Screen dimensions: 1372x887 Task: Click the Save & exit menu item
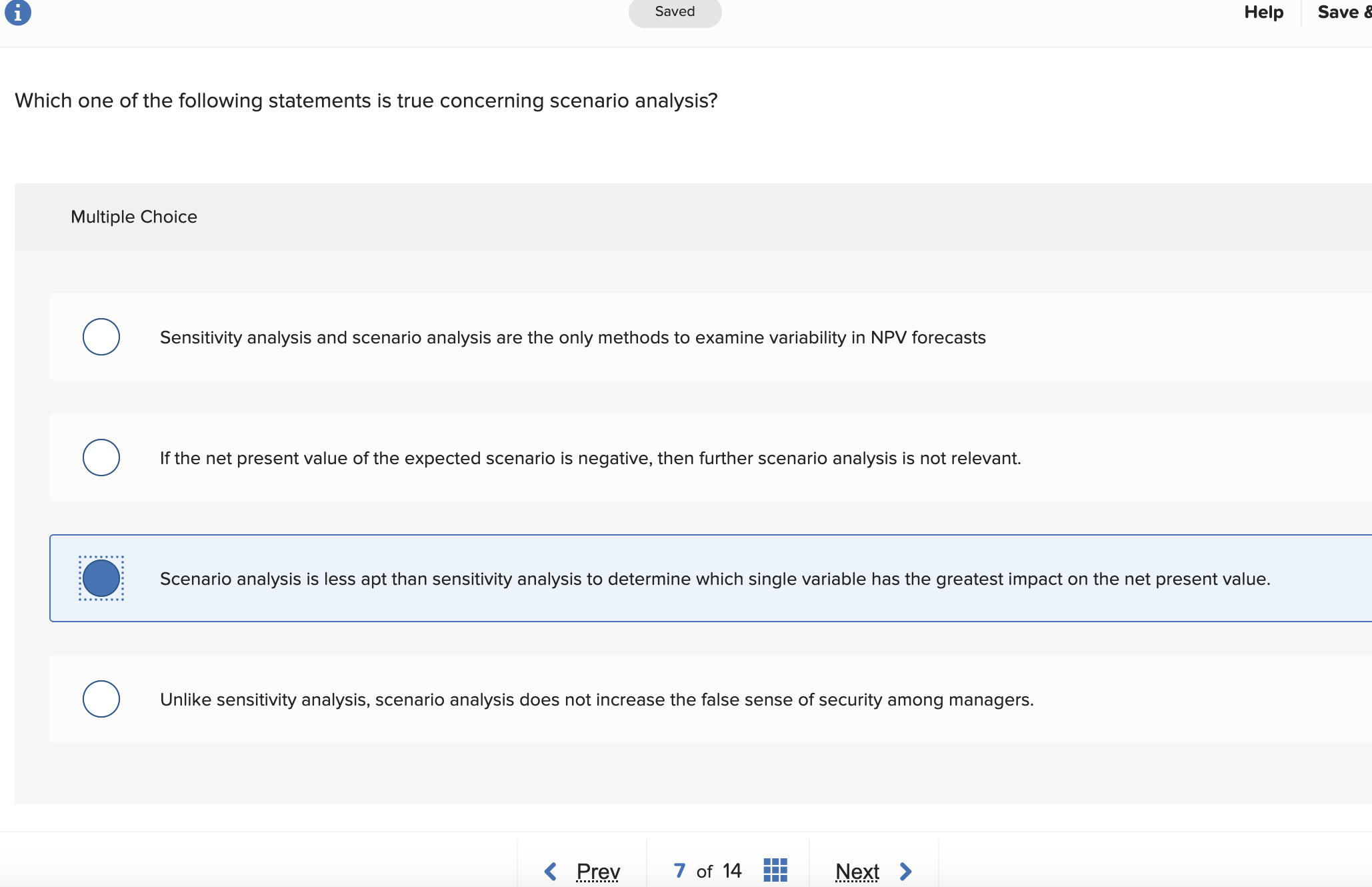(x=1343, y=12)
